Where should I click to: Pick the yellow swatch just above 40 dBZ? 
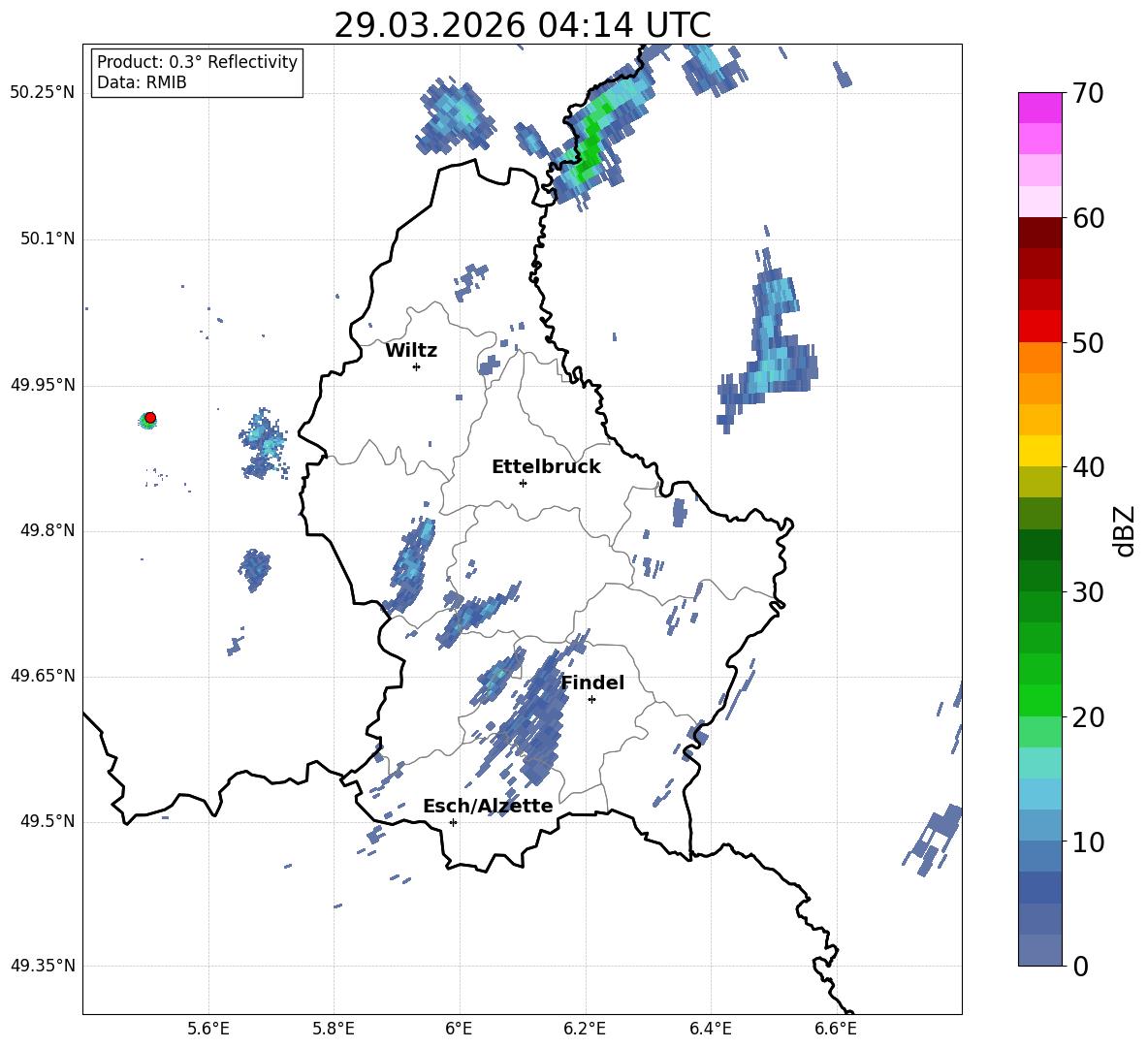click(x=1040, y=451)
